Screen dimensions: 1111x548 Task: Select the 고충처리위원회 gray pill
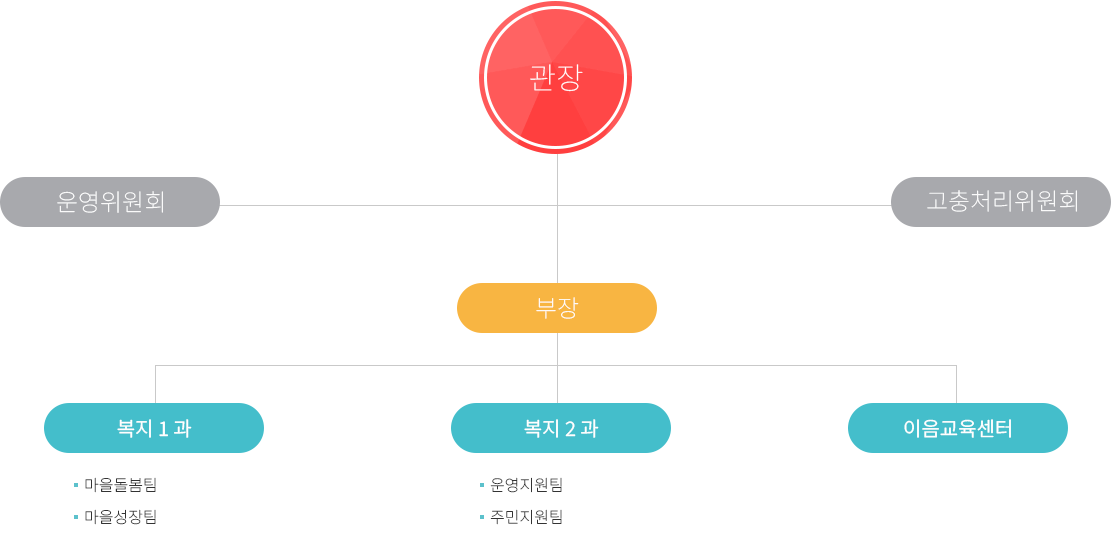pos(1000,202)
